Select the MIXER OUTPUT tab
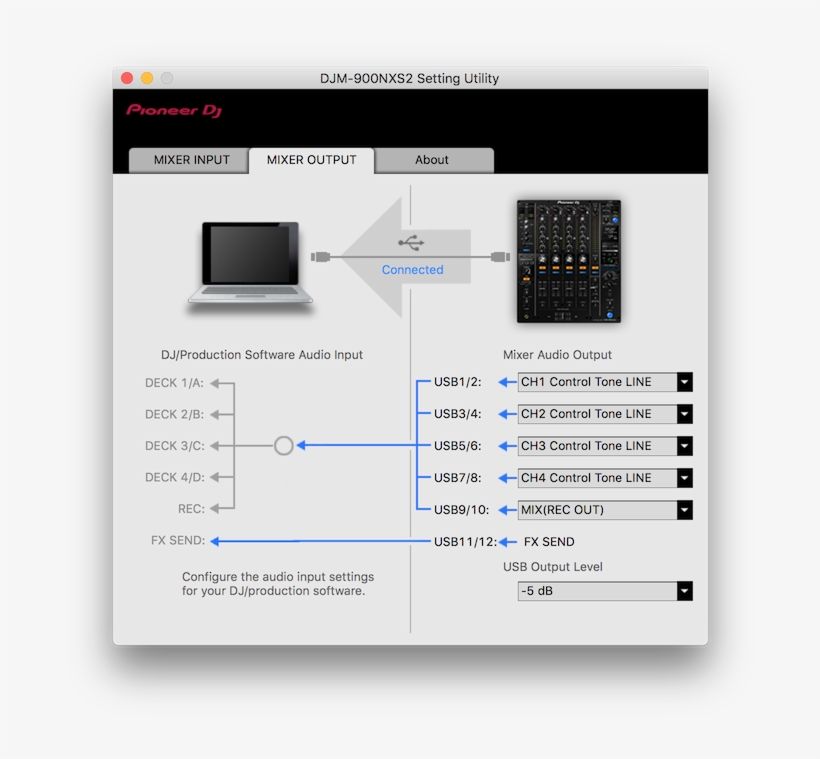The image size is (820, 759). pyautogui.click(x=312, y=160)
